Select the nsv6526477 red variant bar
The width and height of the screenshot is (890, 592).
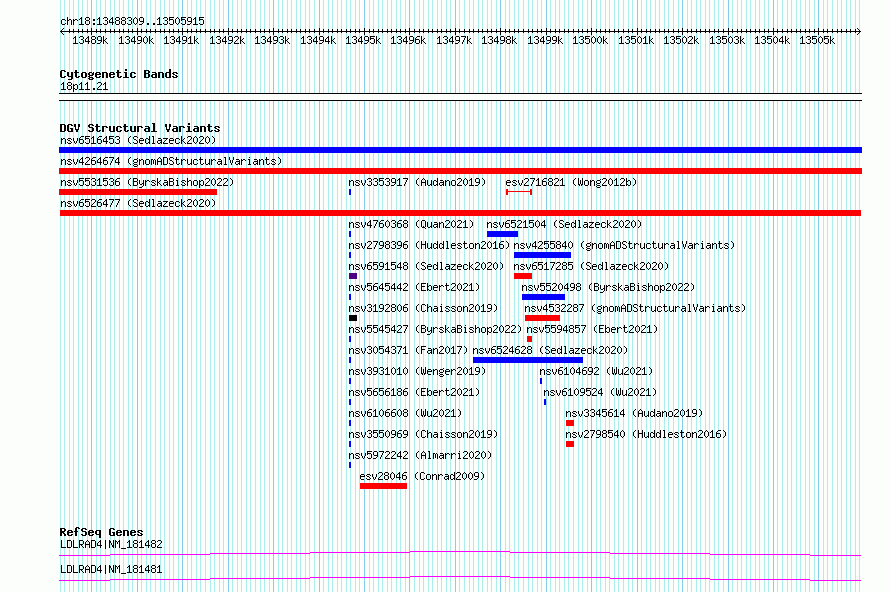[x=460, y=213]
